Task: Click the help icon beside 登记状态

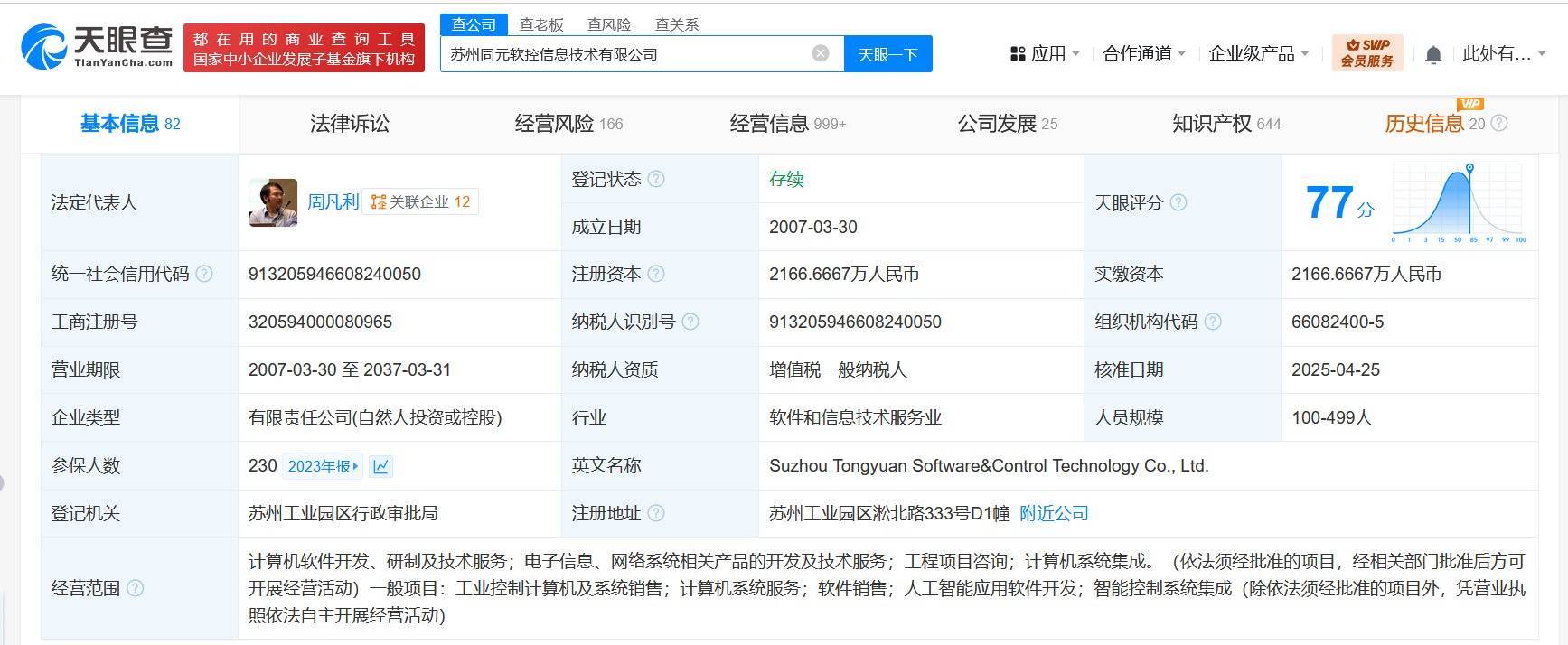Action: [656, 179]
